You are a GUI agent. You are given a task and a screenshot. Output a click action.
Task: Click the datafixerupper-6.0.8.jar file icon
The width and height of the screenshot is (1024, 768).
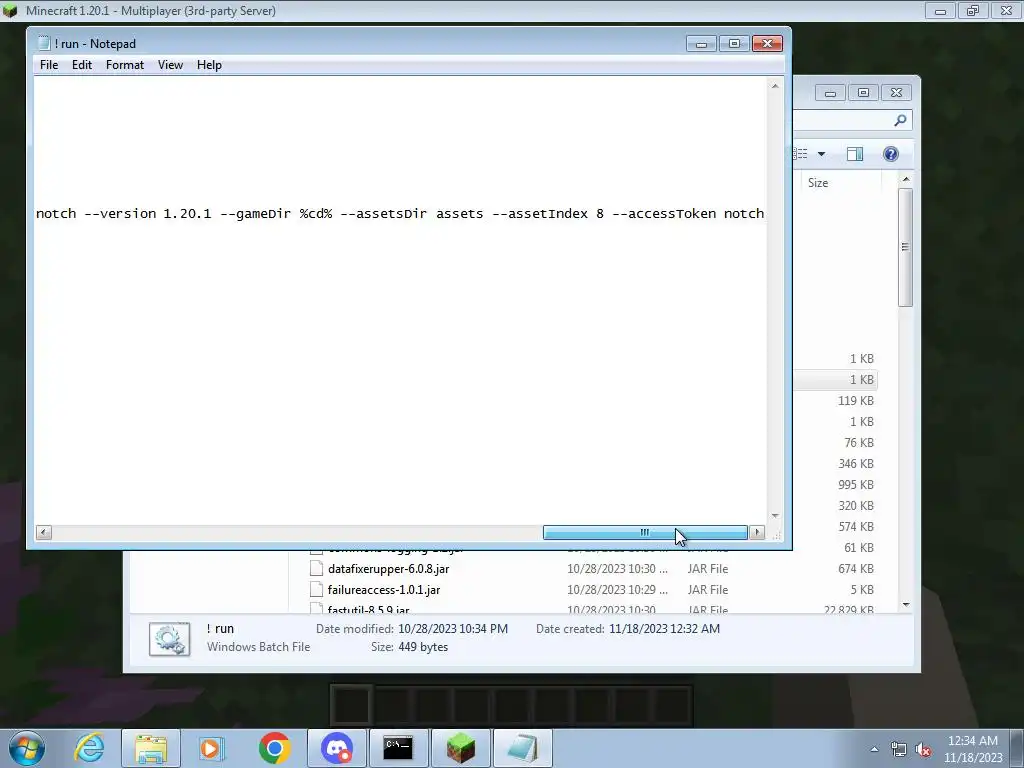coord(316,569)
